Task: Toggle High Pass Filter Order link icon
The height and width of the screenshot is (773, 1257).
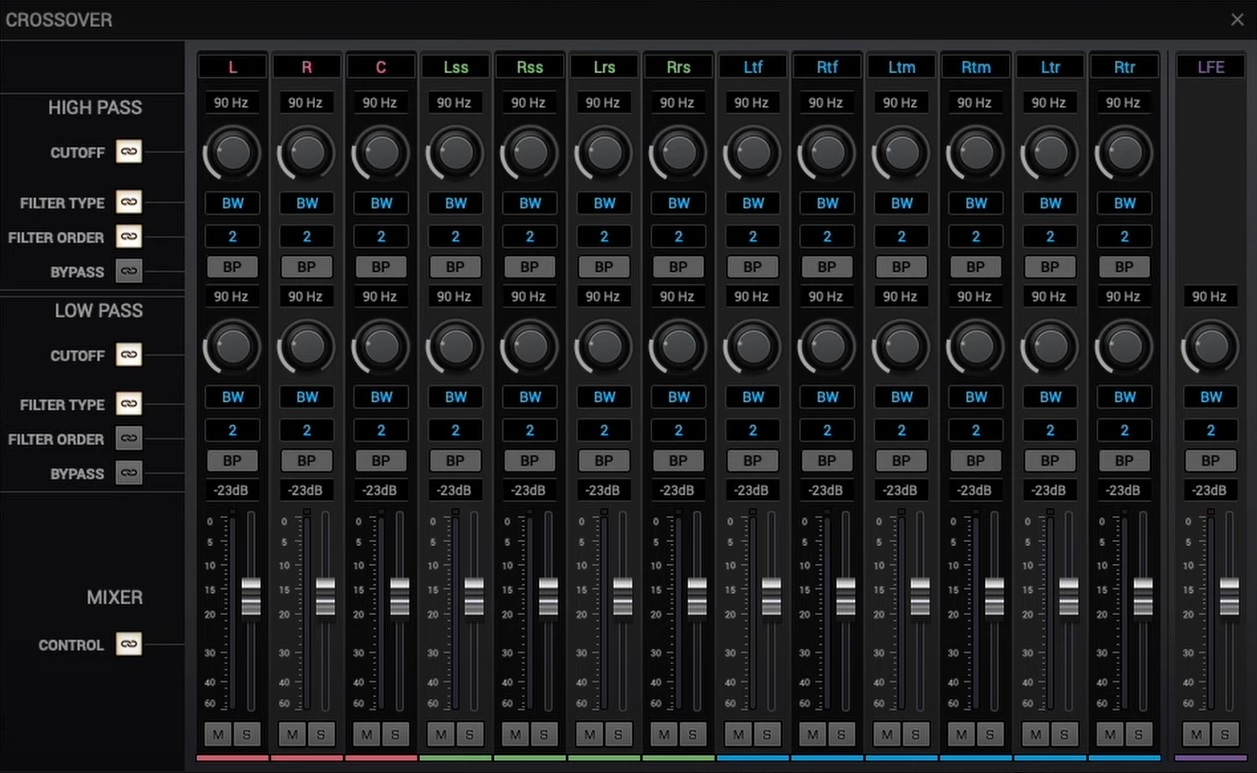Action: click(128, 237)
